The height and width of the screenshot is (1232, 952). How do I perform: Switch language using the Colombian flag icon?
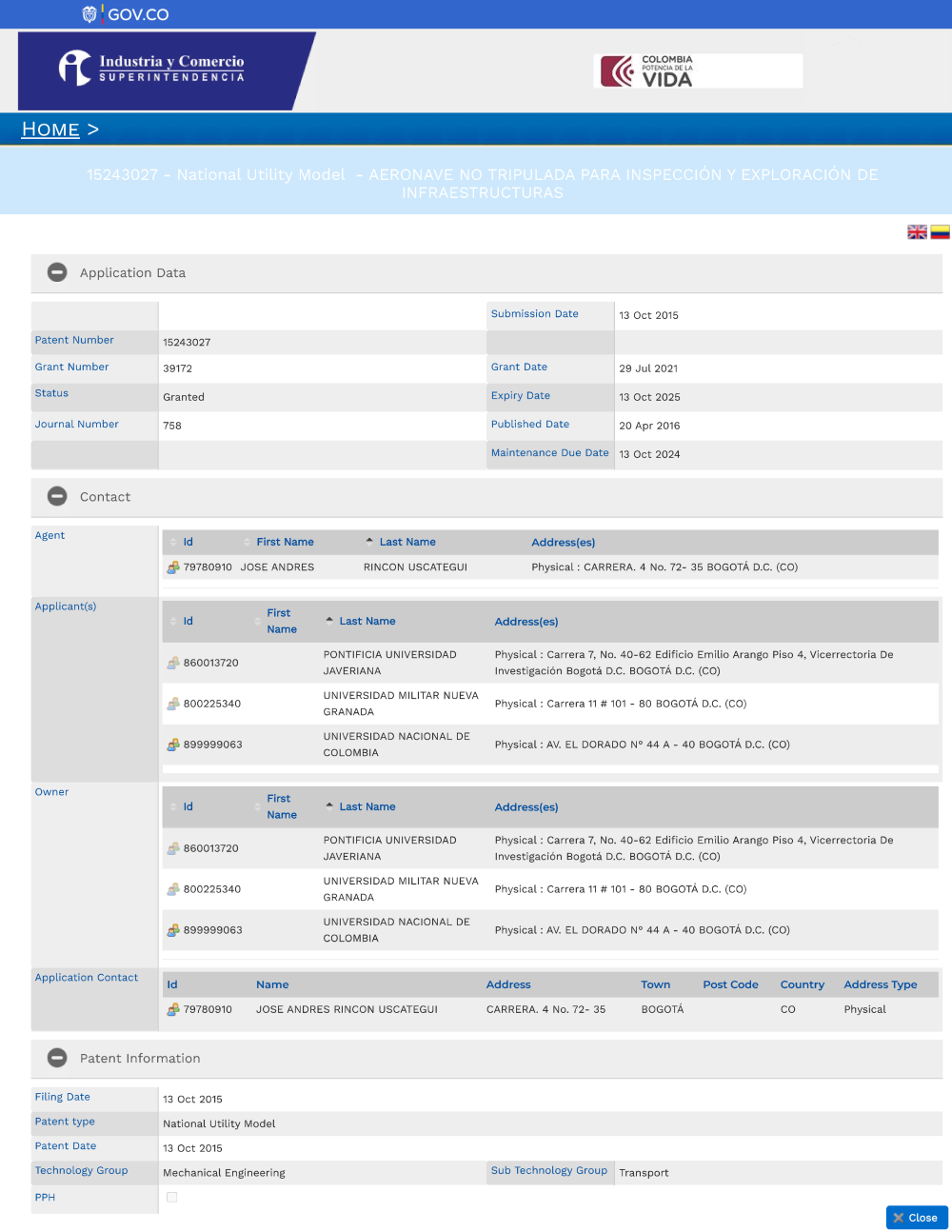click(940, 232)
